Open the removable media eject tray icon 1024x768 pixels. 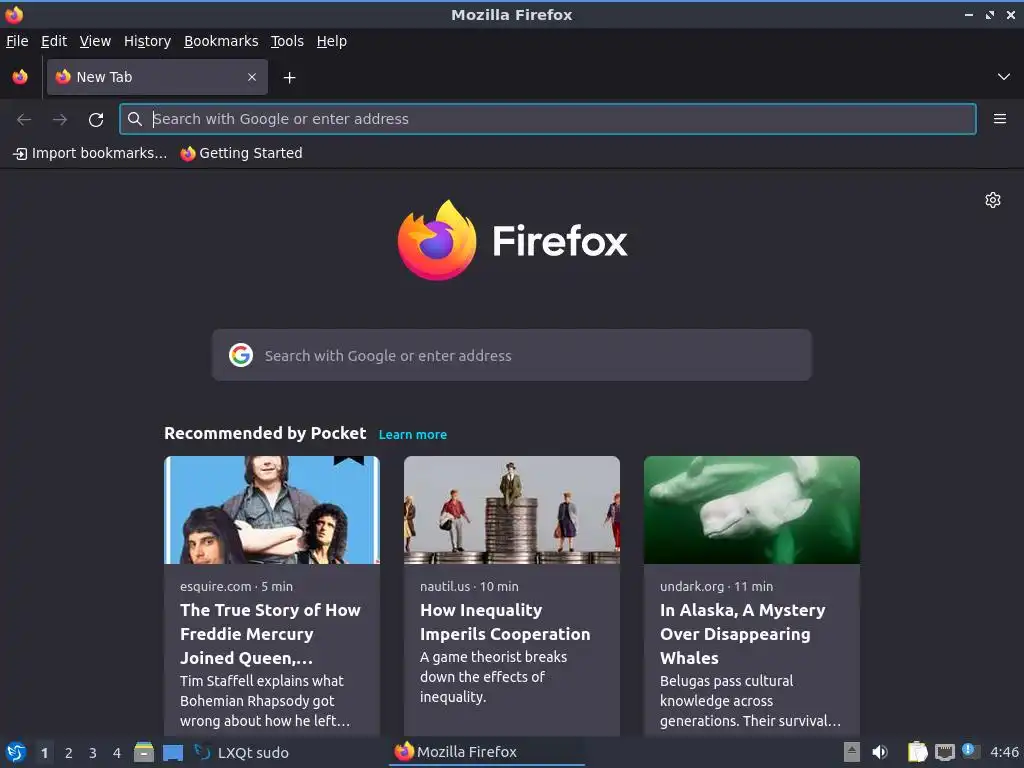point(852,752)
